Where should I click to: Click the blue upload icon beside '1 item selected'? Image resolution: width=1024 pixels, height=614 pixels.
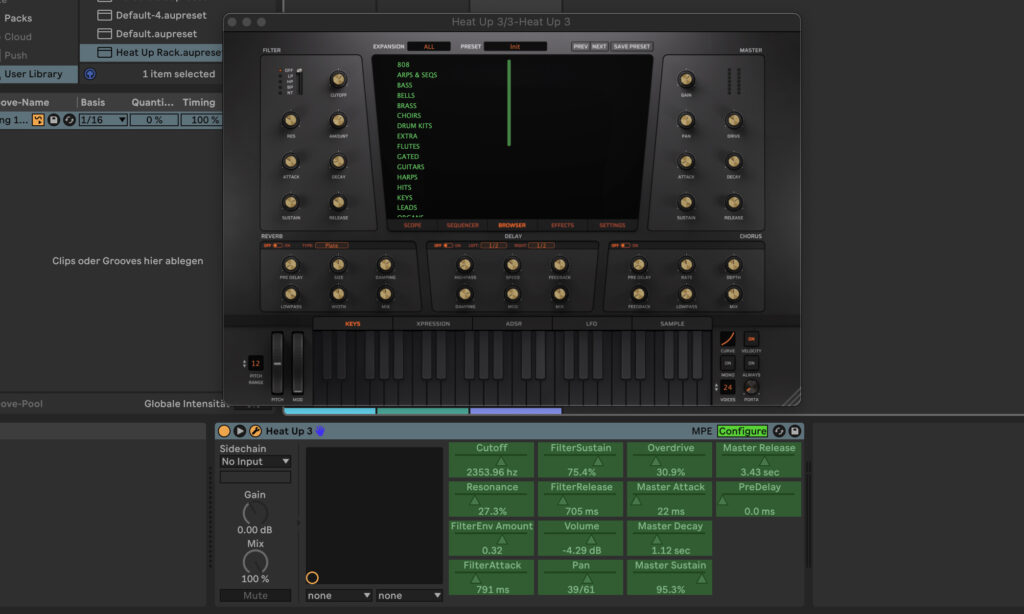point(90,74)
